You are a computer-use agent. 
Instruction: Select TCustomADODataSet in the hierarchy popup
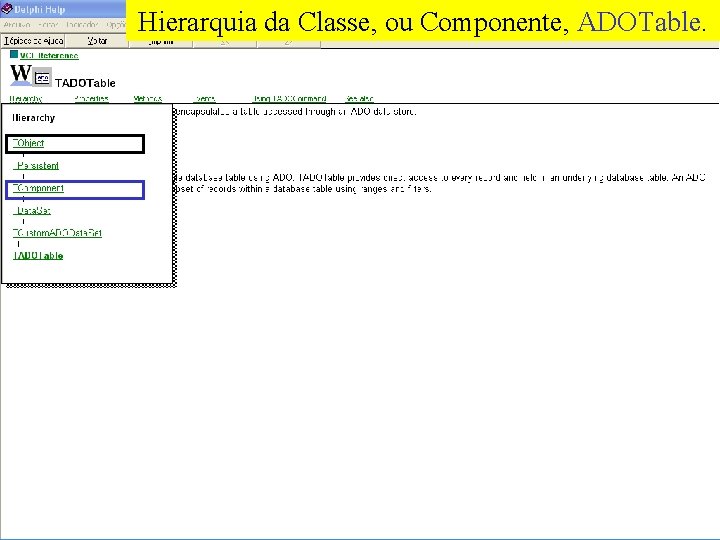click(57, 233)
